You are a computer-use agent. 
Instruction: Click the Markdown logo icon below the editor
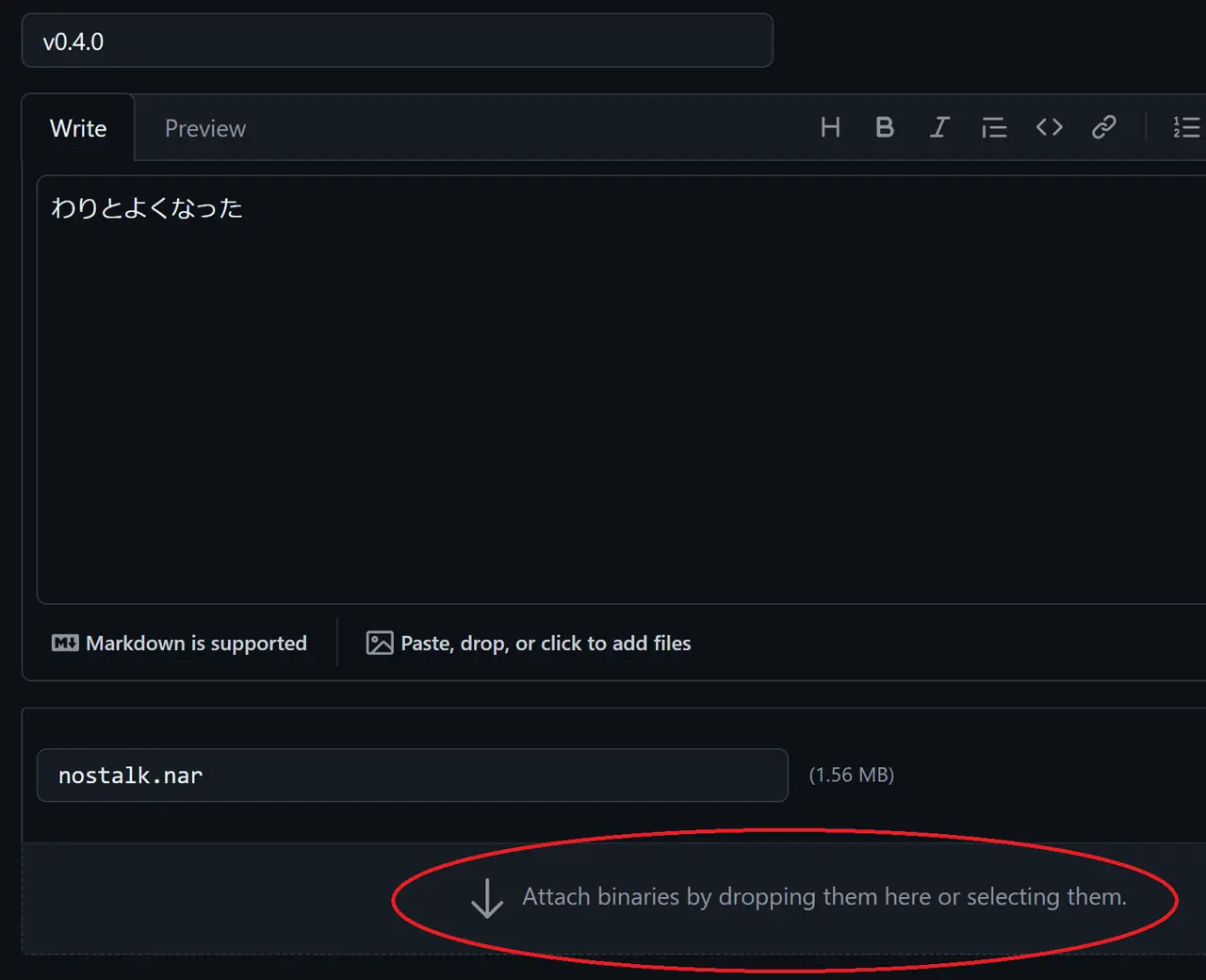[65, 643]
